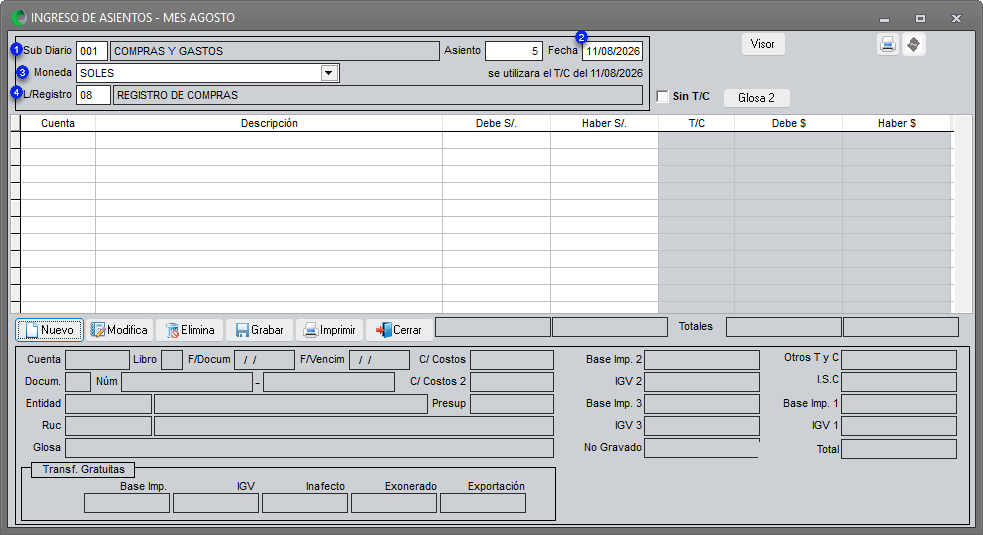
Task: Click the Haber S/. column header
Action: (x=604, y=124)
